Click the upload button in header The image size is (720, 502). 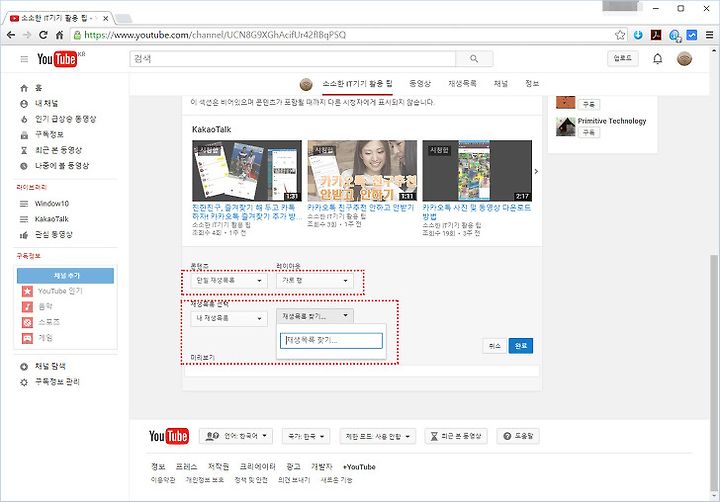[623, 58]
